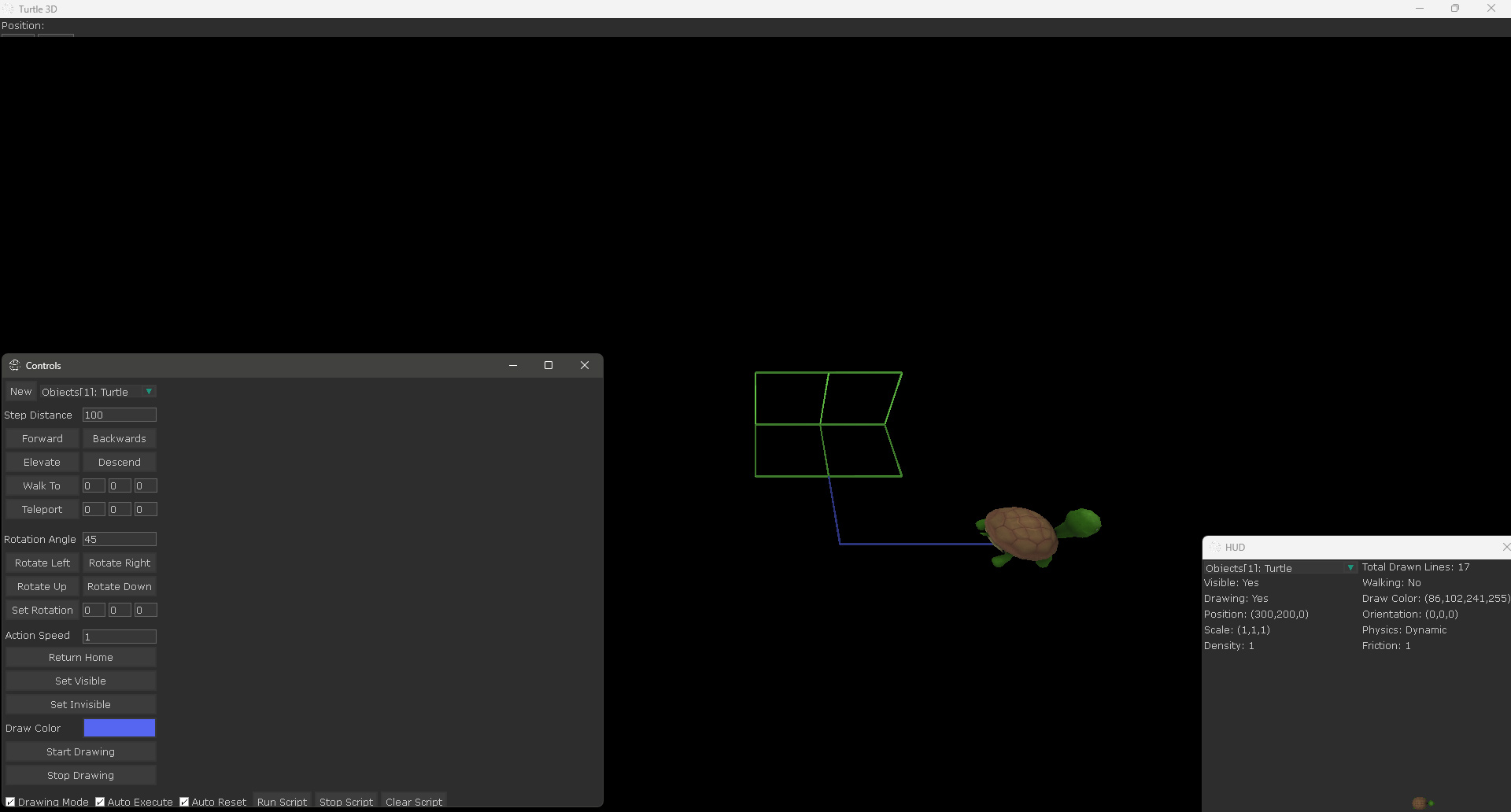Viewport: 1511px width, 812px height.
Task: Click the HUD window title icon
Action: [x=1216, y=547]
